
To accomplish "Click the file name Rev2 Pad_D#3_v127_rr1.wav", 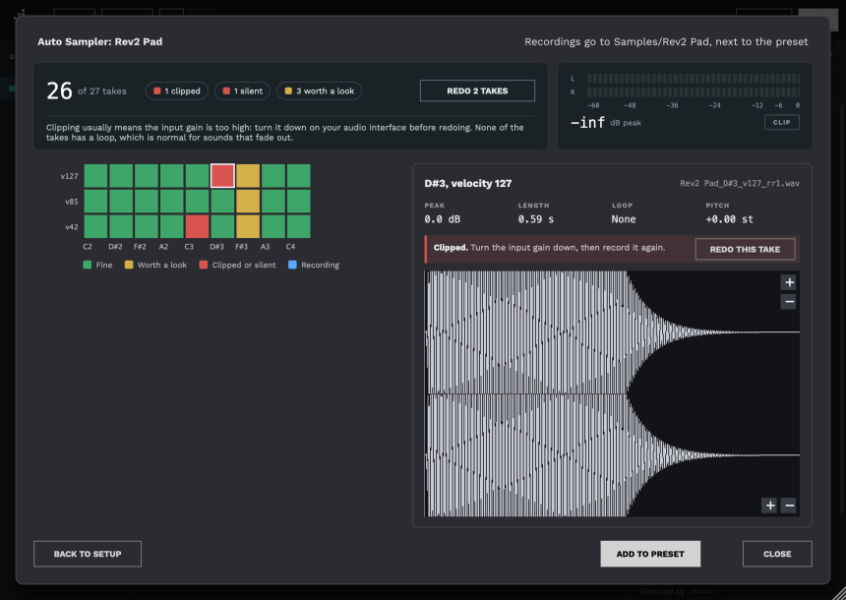I will click(x=740, y=183).
